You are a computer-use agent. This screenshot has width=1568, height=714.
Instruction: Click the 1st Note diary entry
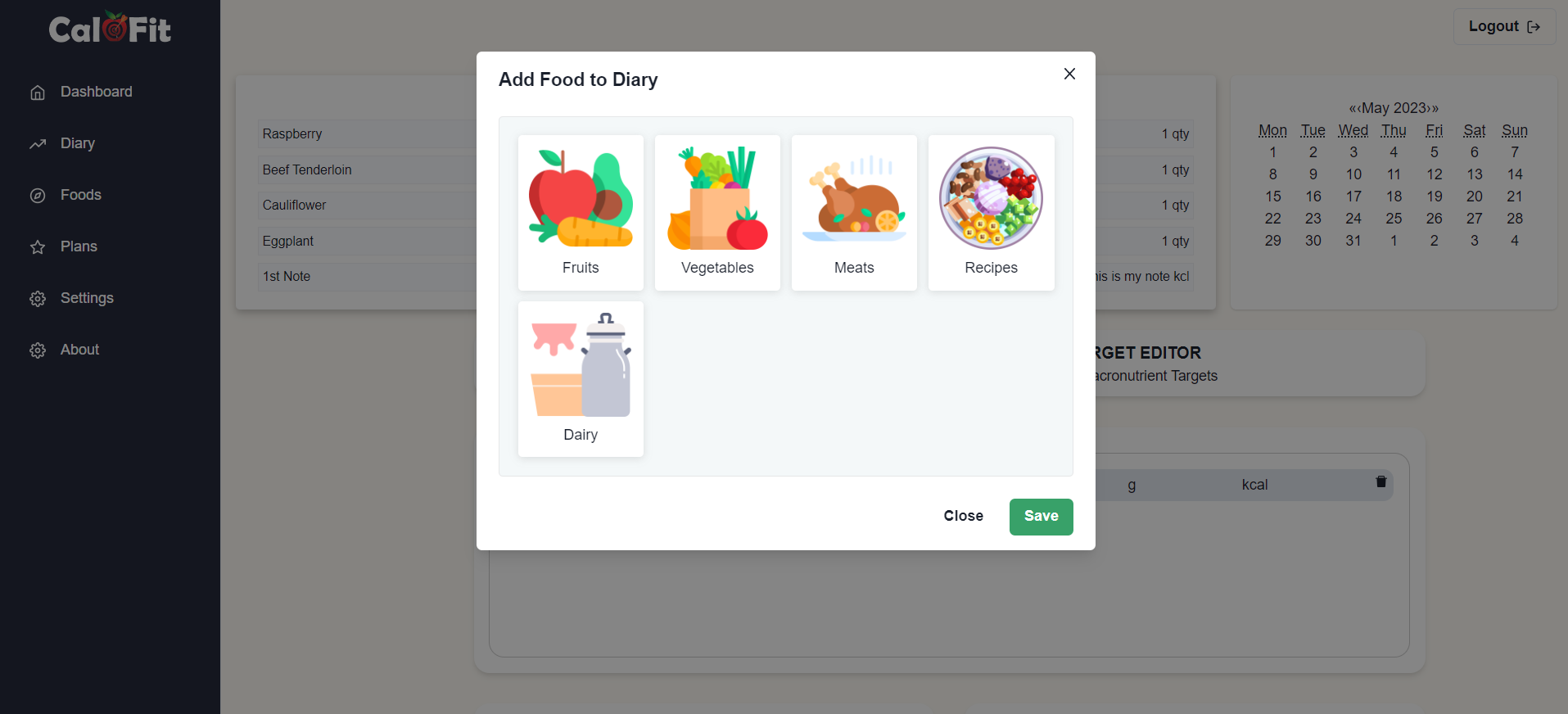click(x=286, y=276)
